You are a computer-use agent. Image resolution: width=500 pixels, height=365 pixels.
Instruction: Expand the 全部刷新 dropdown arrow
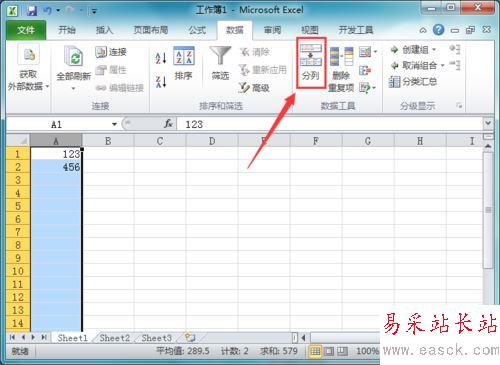[73, 89]
